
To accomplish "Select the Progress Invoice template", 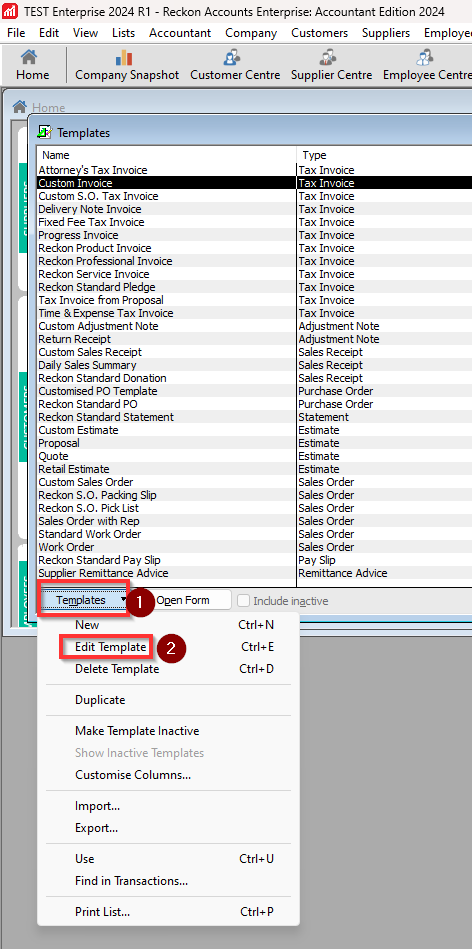I will (x=254, y=235).
